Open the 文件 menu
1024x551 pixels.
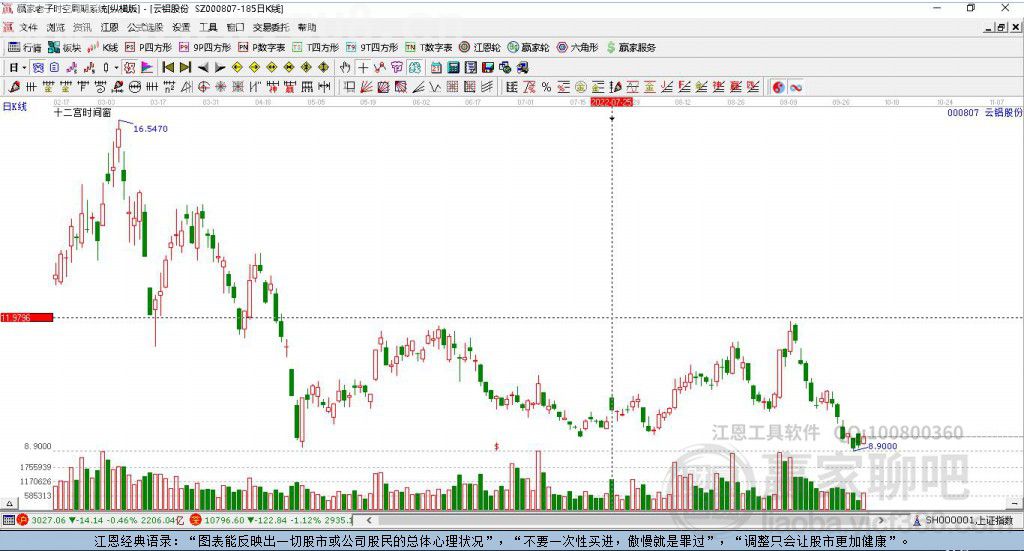point(28,27)
